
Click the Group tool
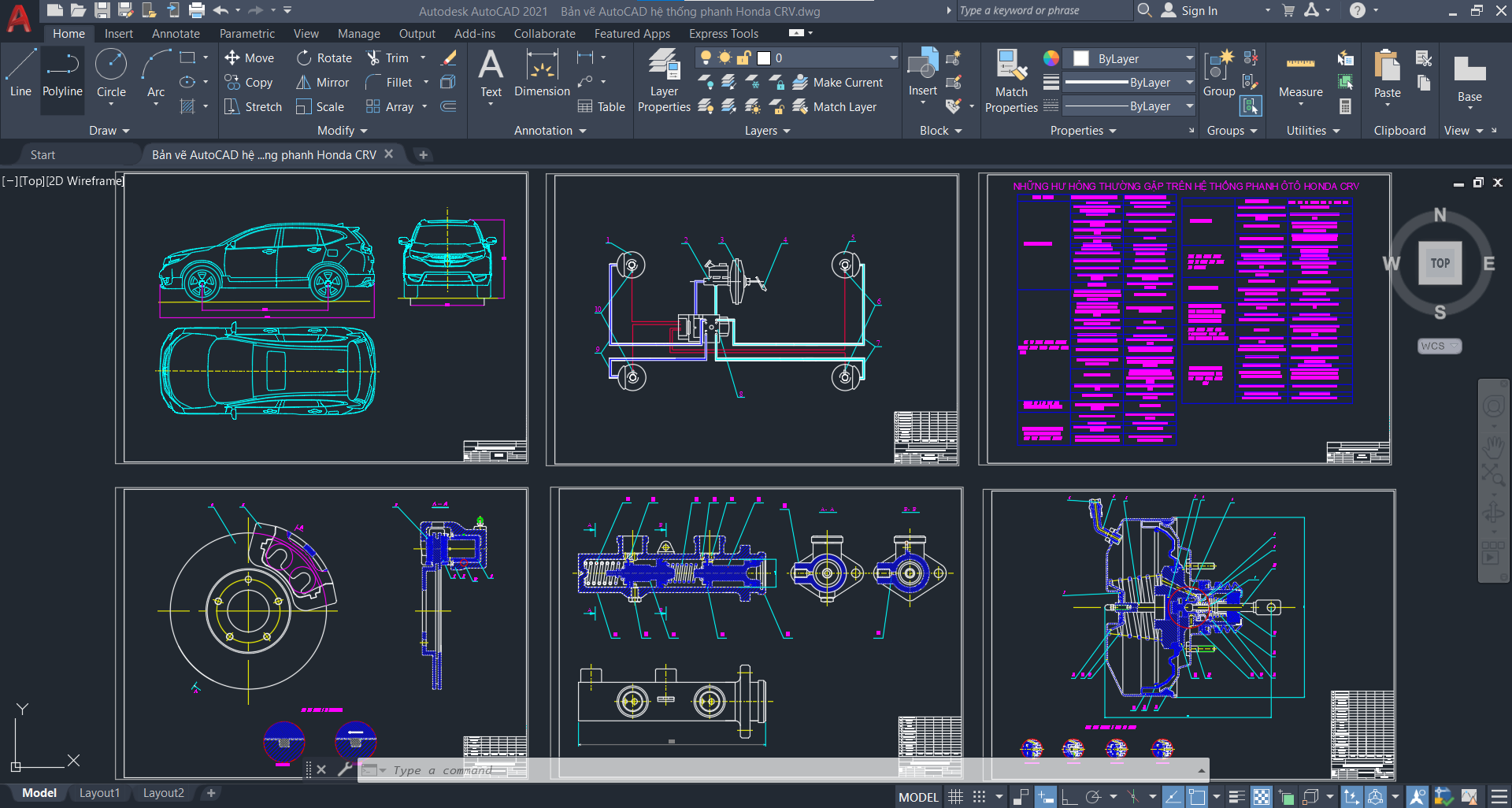pos(1218,72)
